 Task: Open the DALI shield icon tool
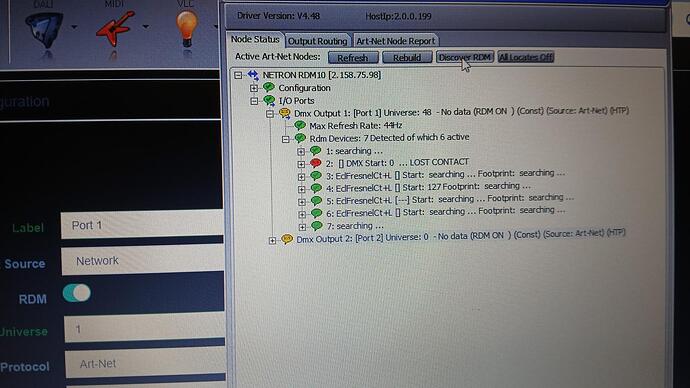[x=44, y=30]
